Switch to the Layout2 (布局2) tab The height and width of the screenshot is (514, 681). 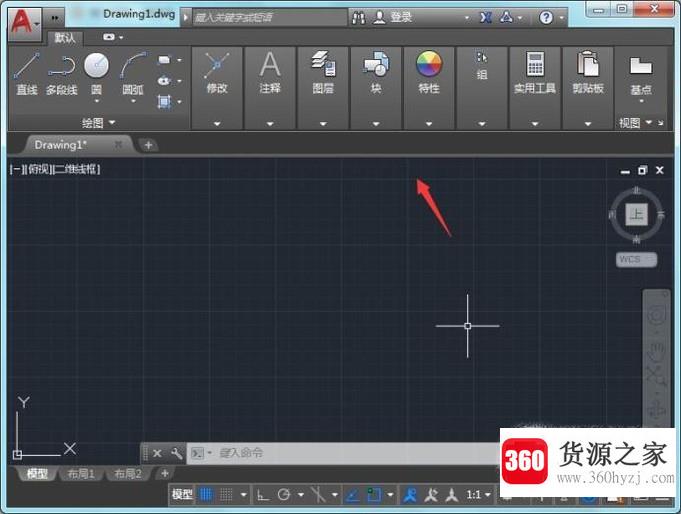[128, 474]
